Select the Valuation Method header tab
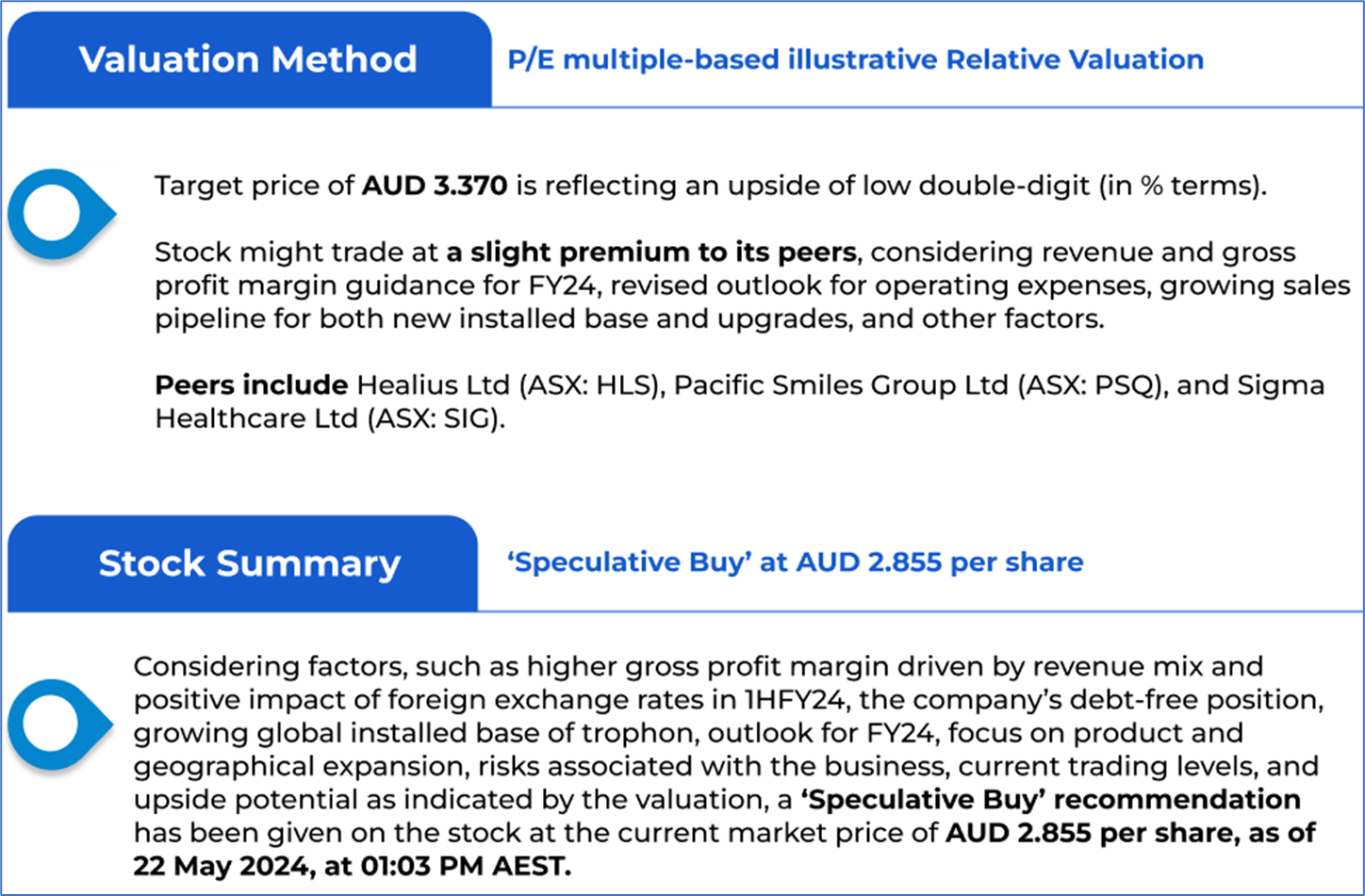 coord(248,59)
